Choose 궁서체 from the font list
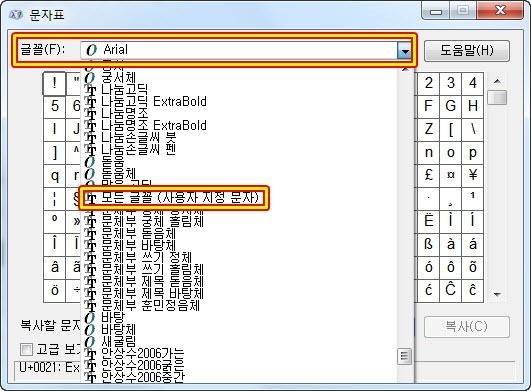 click(x=119, y=78)
